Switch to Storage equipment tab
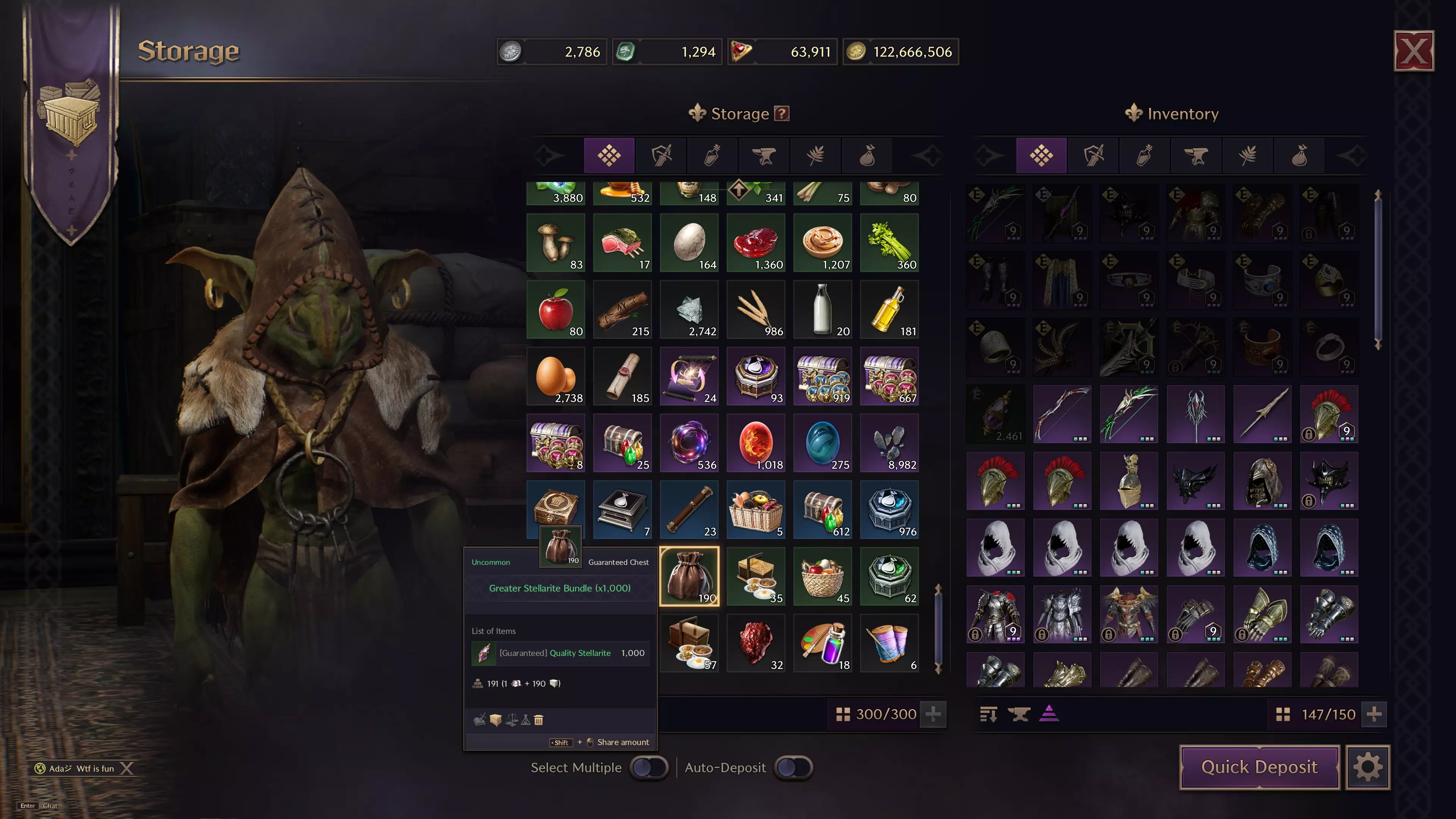Viewport: 1456px width, 819px height. 661,155
